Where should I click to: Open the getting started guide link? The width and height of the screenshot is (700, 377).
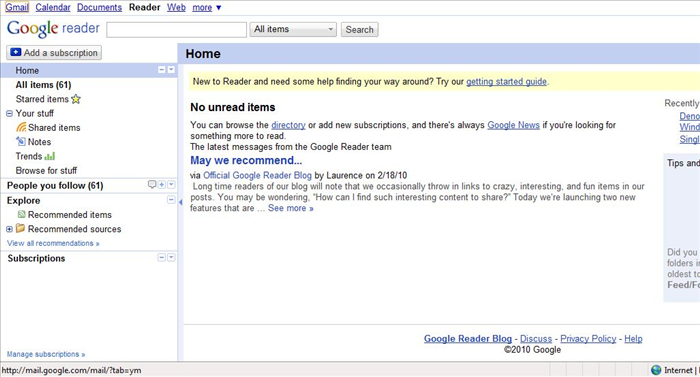506,82
